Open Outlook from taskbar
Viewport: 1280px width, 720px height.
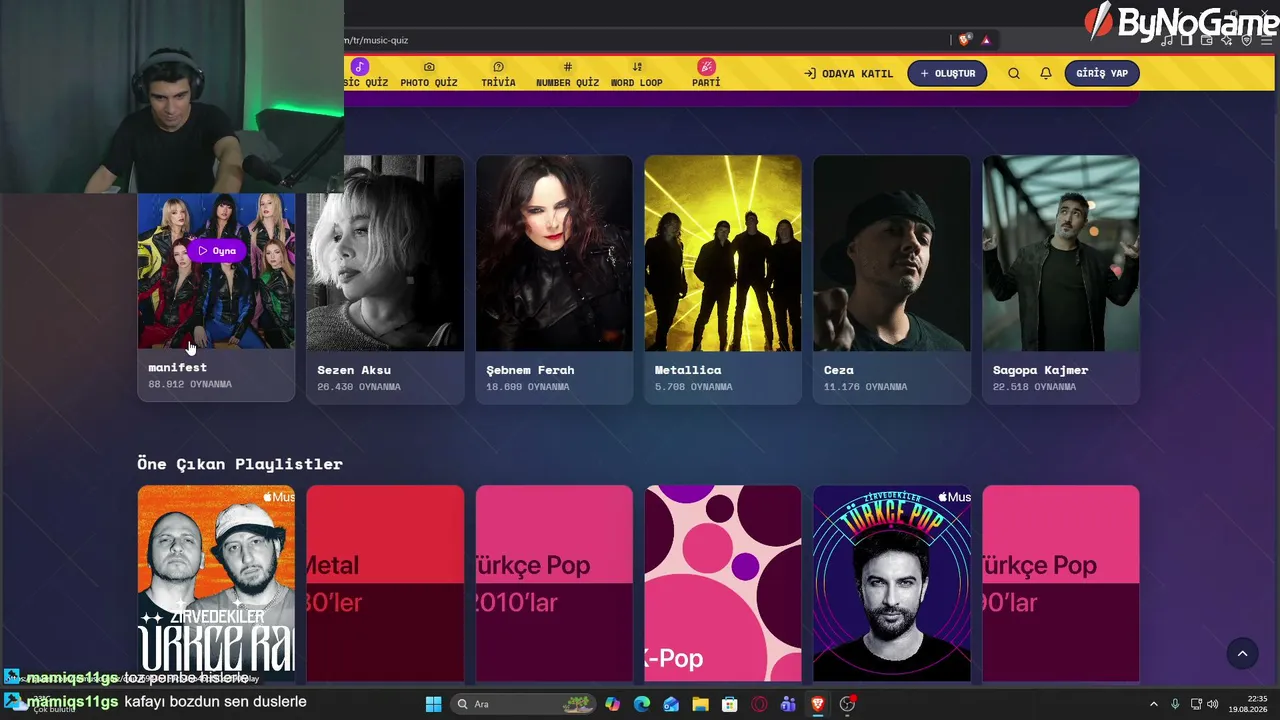(x=671, y=704)
